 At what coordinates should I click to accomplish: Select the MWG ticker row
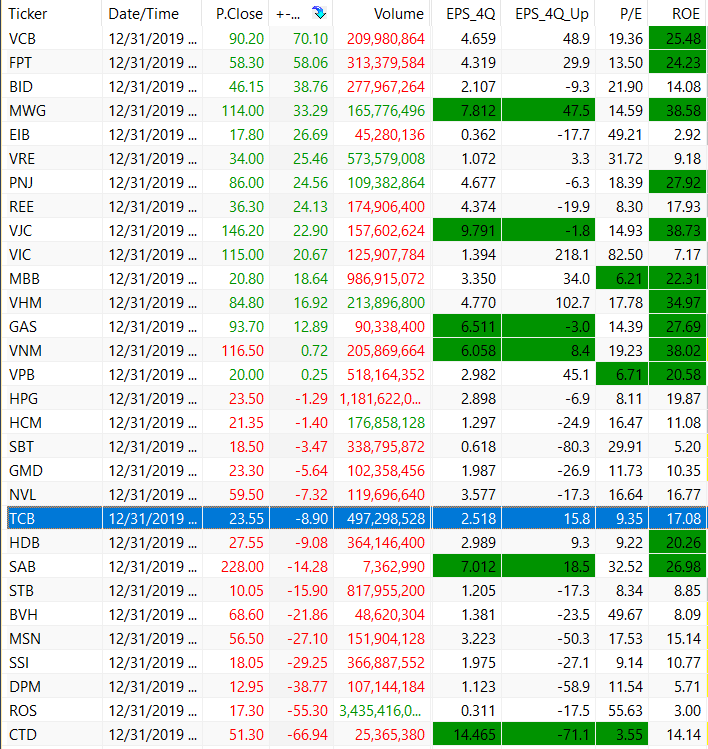tap(24, 109)
